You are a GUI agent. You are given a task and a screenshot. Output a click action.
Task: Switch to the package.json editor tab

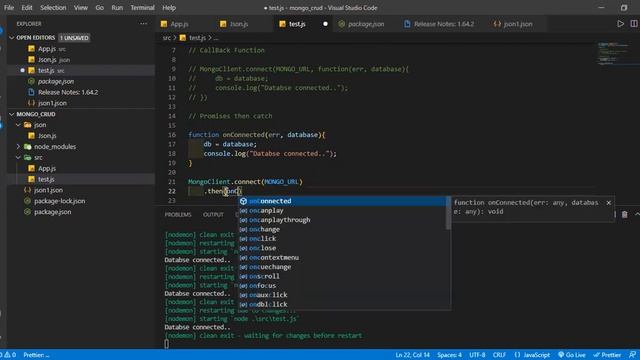(366, 24)
